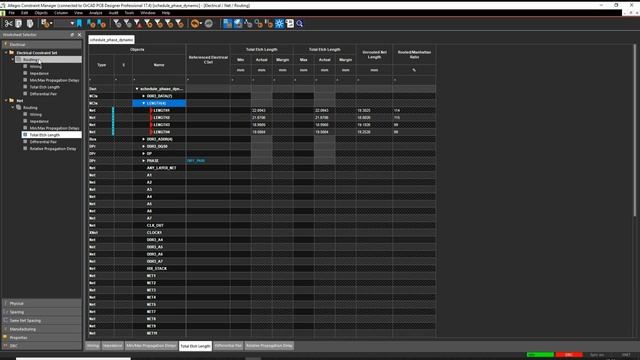Screen dimensions: 640x360
Task: Open the Analyze menu
Action: tap(96, 13)
